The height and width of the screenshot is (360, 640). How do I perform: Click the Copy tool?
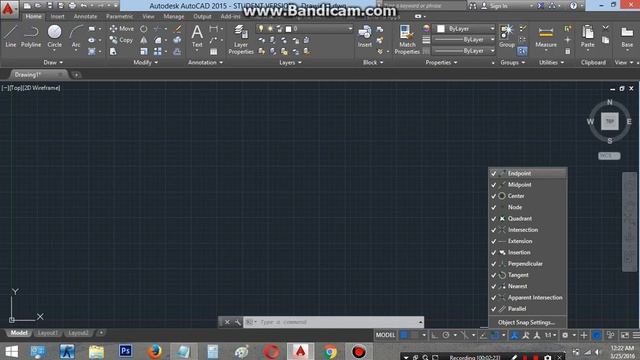[x=121, y=40]
